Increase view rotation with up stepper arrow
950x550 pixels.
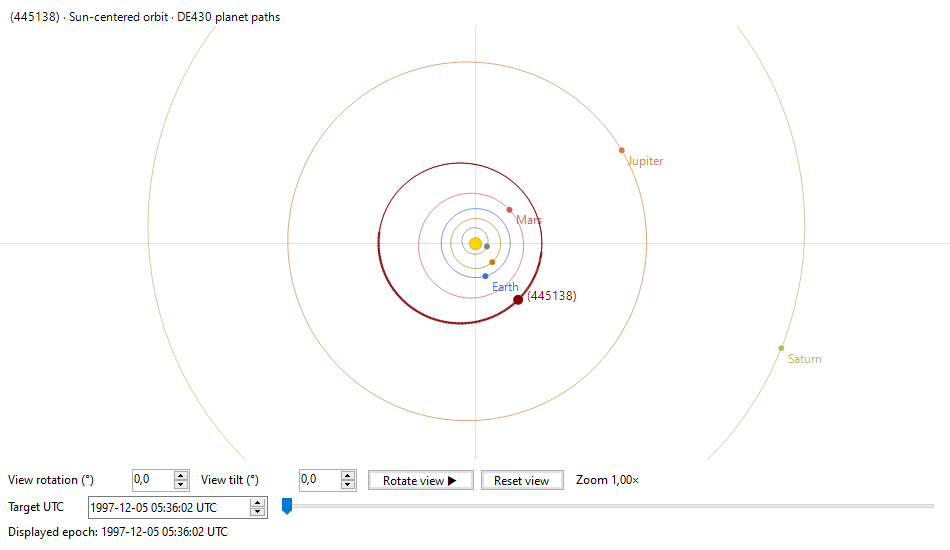[181, 475]
